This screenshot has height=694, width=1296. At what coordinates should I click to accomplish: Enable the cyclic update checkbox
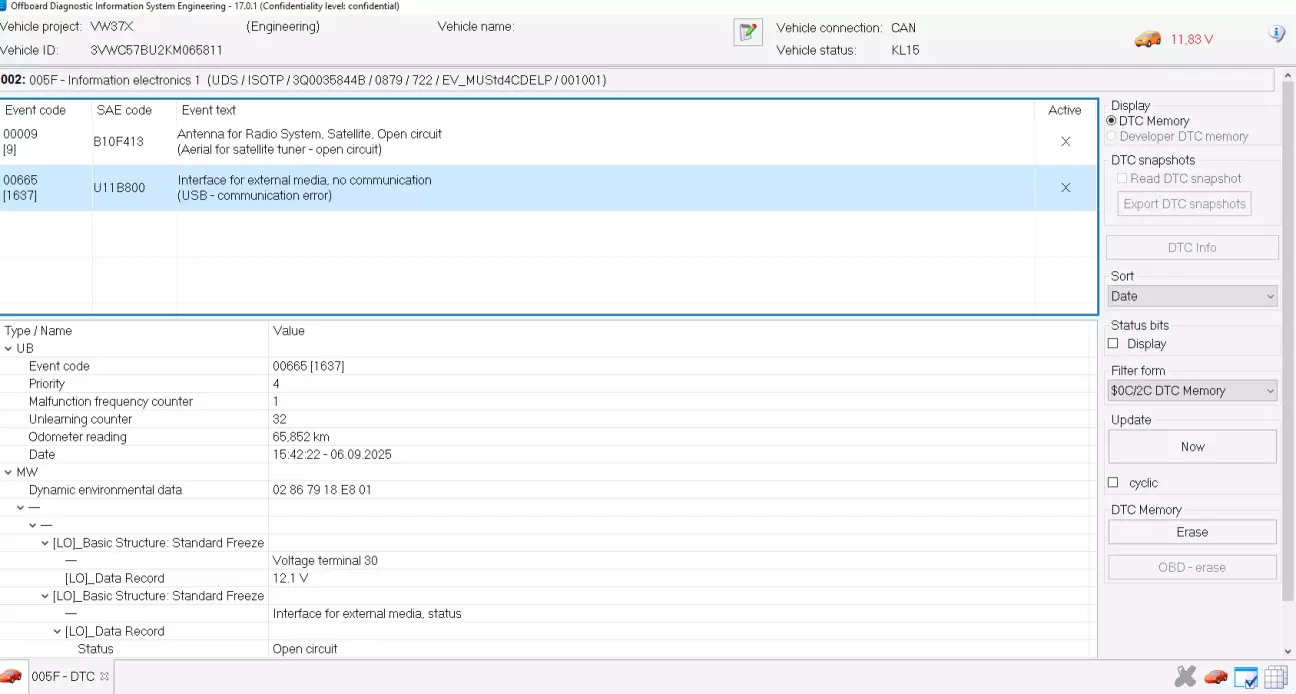[x=1113, y=483]
